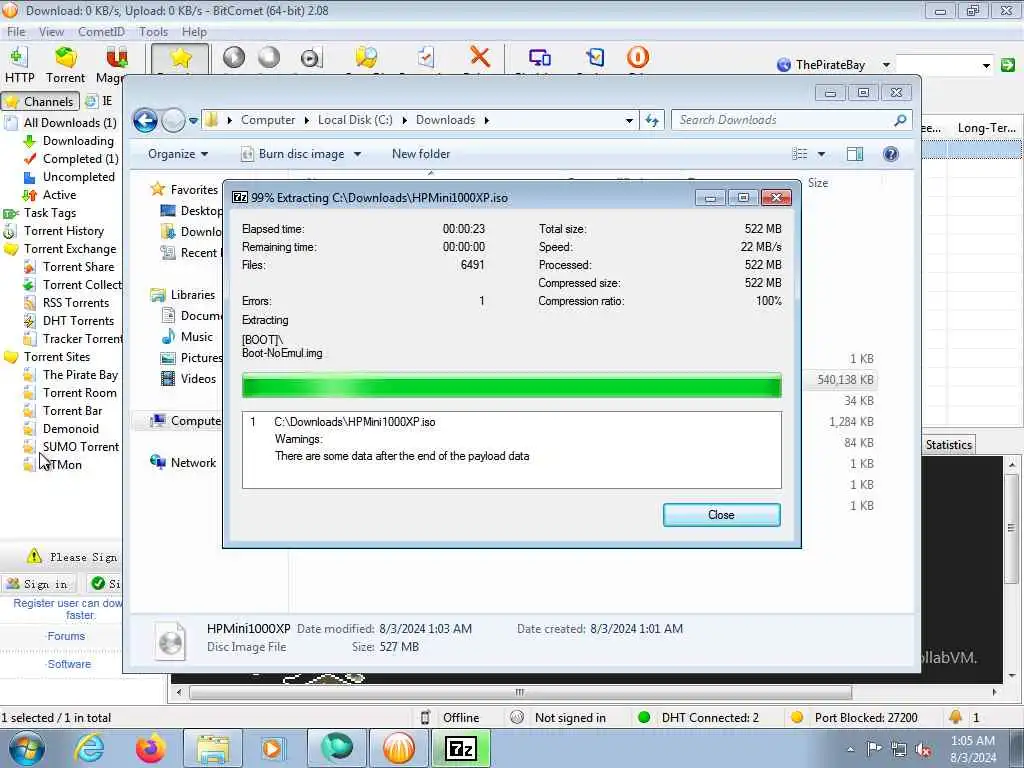Open the ThePirateBay search engine dropdown
The width and height of the screenshot is (1024, 768).
[886, 65]
